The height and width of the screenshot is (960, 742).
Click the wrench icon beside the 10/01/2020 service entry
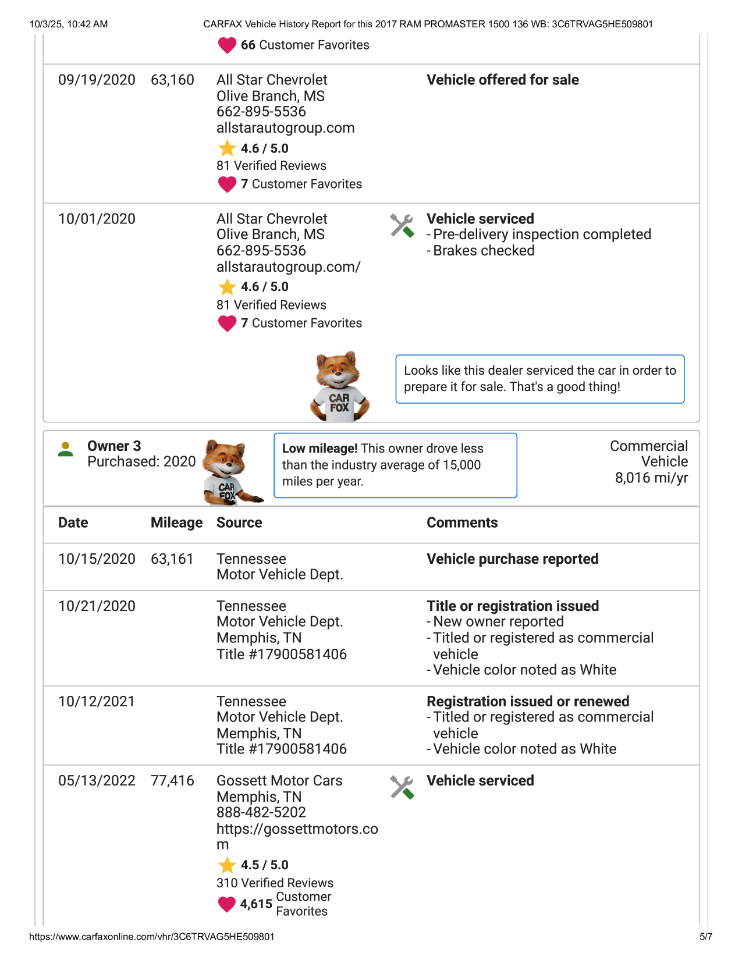point(401,225)
